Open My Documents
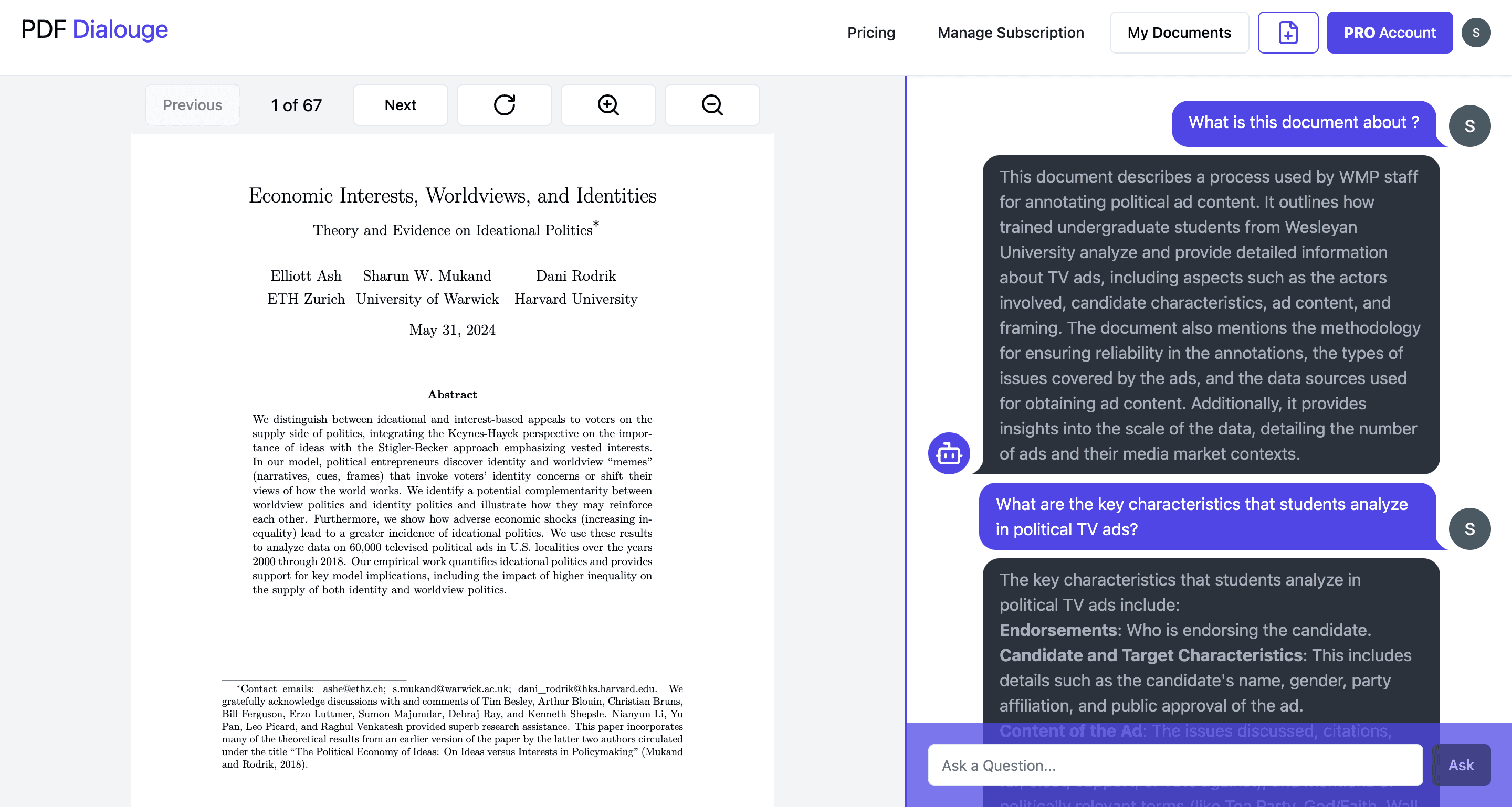This screenshot has height=807, width=1512. click(x=1179, y=32)
